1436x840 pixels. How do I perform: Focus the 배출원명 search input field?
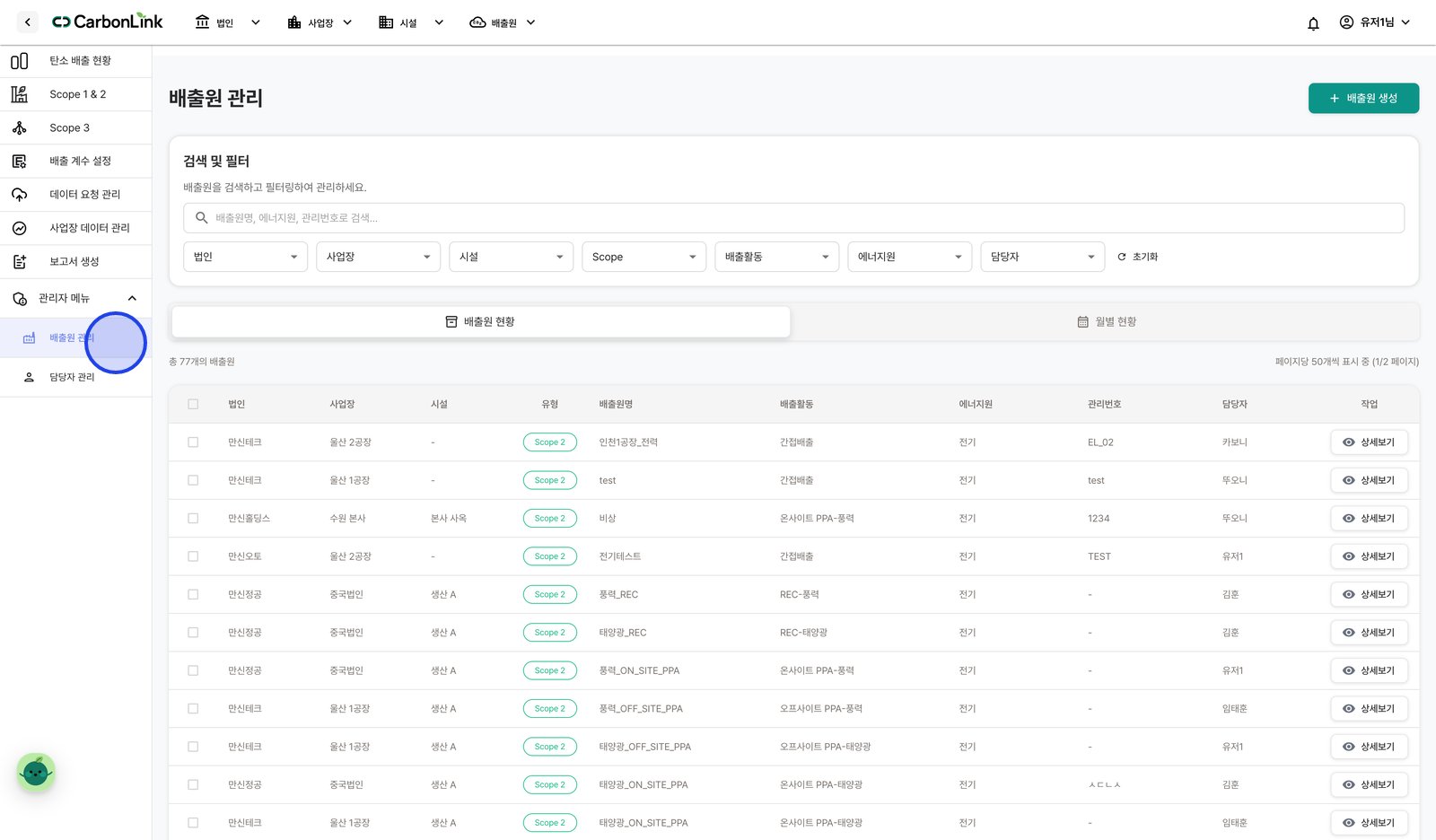(793, 218)
